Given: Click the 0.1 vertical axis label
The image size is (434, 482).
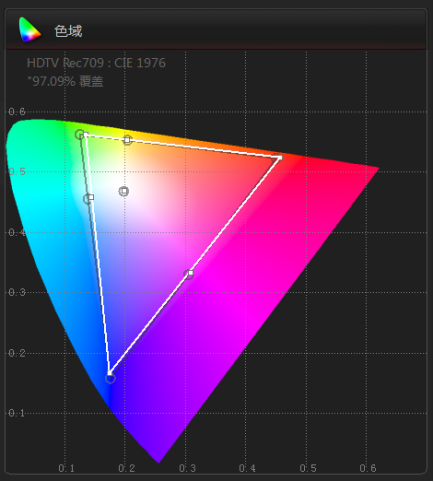Looking at the screenshot, I should click(x=17, y=413).
